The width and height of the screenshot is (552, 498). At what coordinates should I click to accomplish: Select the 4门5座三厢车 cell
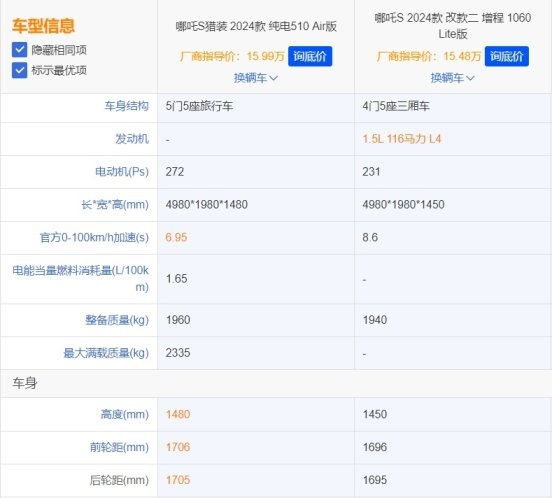tap(396, 106)
